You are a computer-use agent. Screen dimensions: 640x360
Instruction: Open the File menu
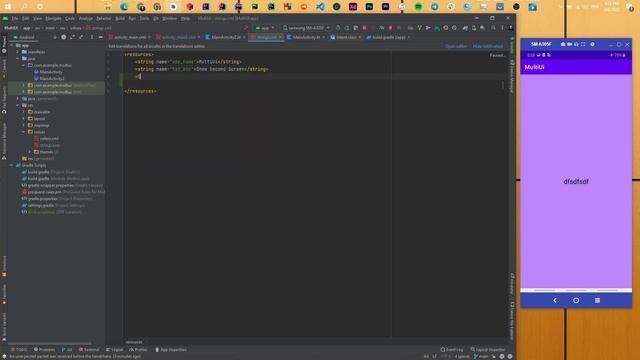15,18
